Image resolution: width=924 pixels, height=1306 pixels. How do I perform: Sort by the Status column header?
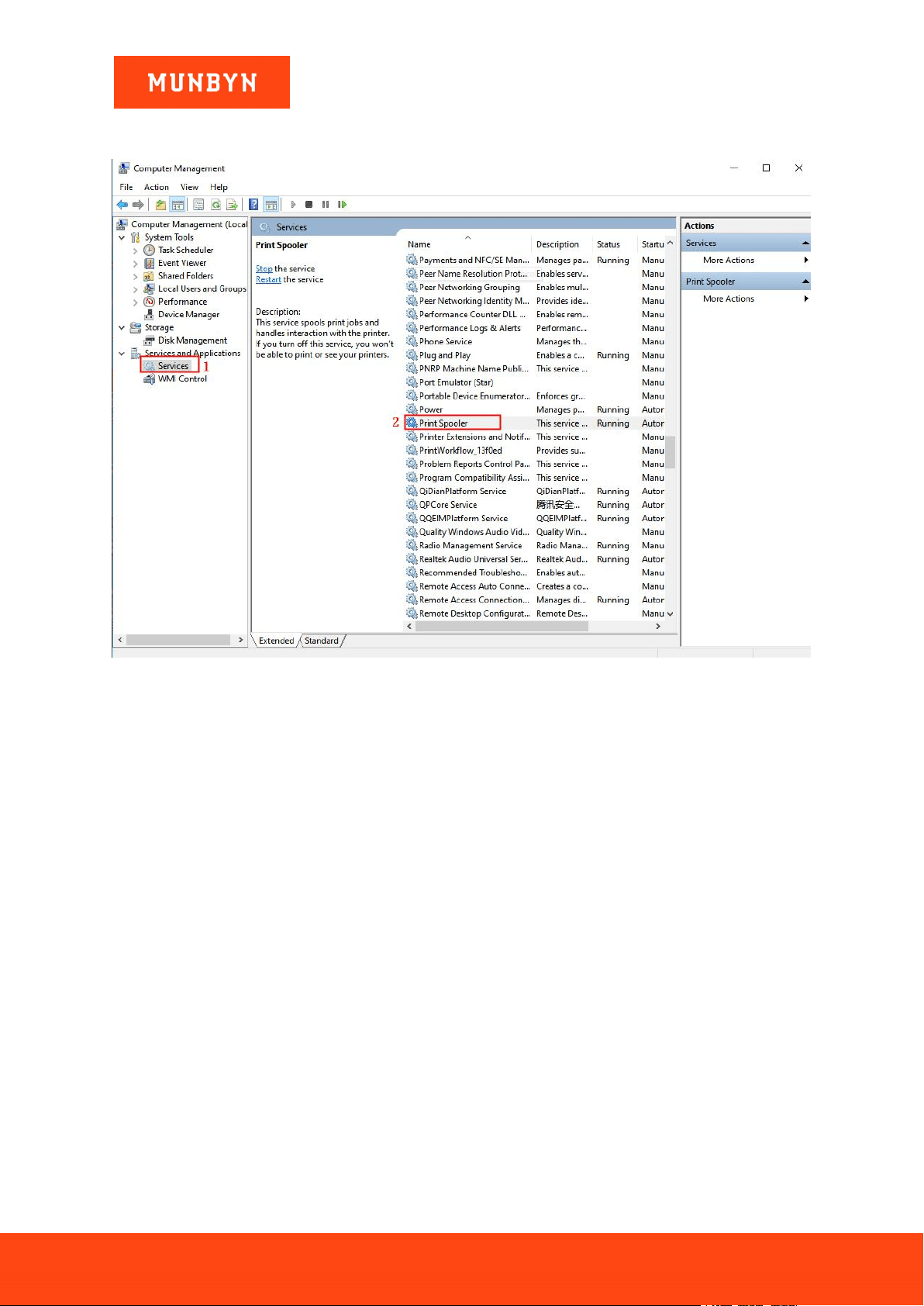coord(615,244)
